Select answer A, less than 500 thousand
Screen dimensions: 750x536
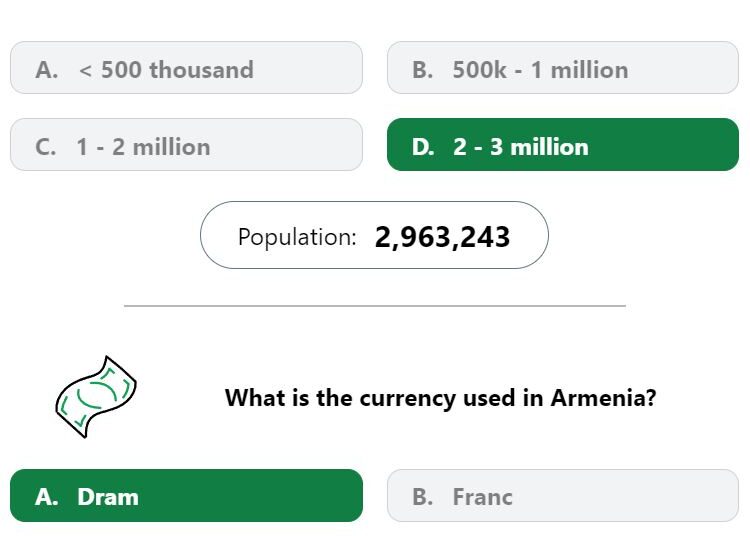pyautogui.click(x=186, y=67)
